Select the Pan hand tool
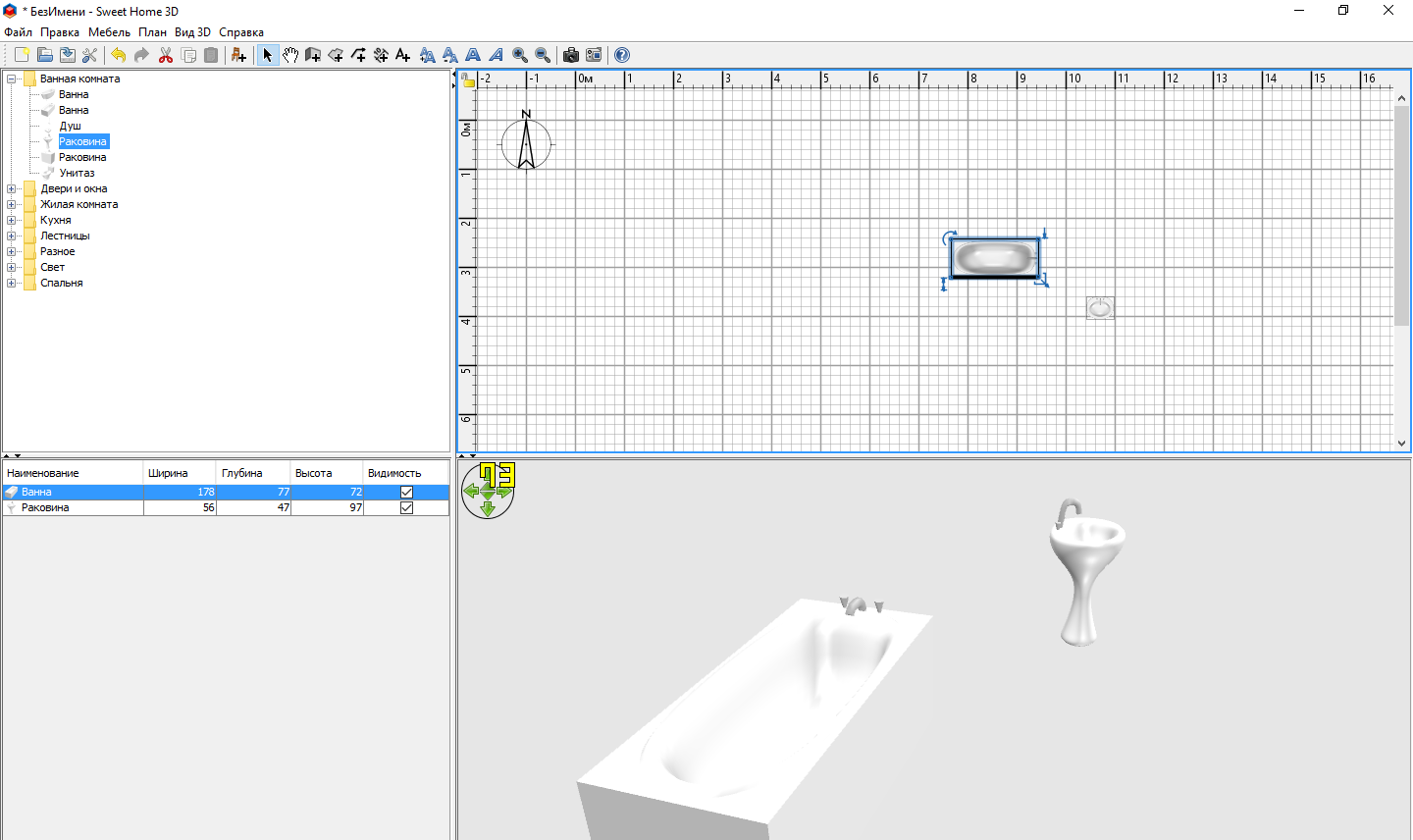Viewport: 1413px width, 840px height. pyautogui.click(x=290, y=55)
